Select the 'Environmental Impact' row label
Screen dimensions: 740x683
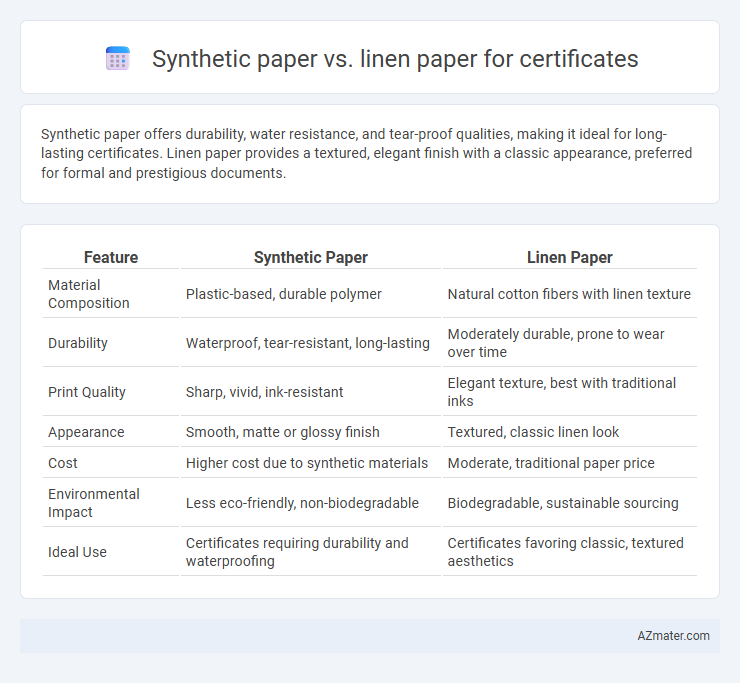(93, 503)
